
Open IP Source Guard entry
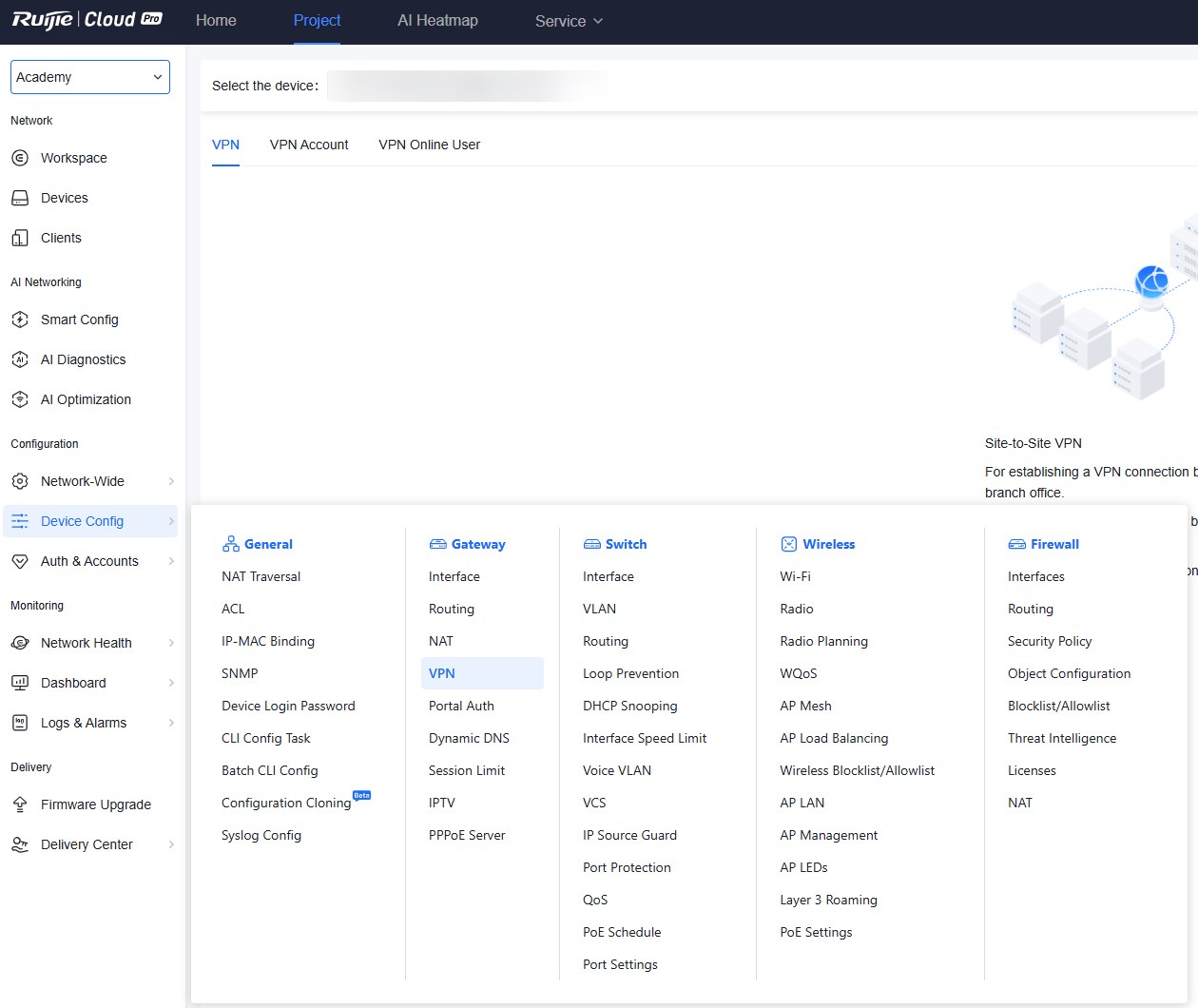tap(629, 835)
